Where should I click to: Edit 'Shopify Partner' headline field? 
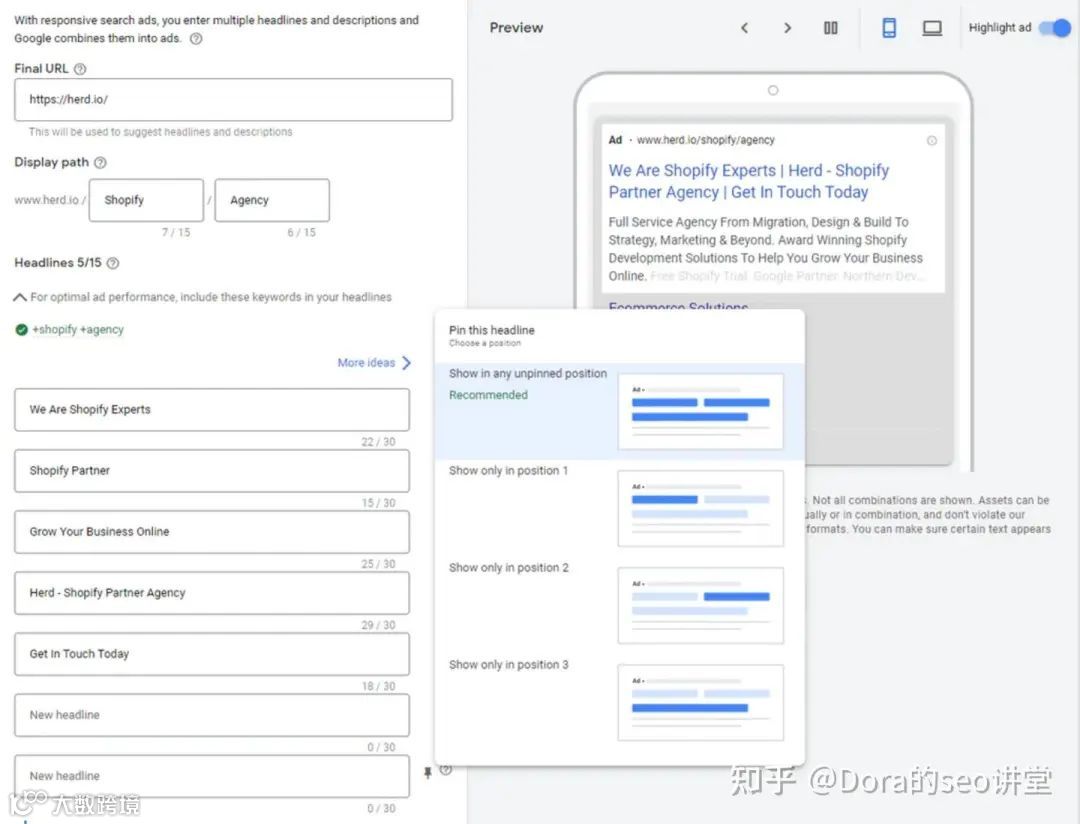coord(211,471)
